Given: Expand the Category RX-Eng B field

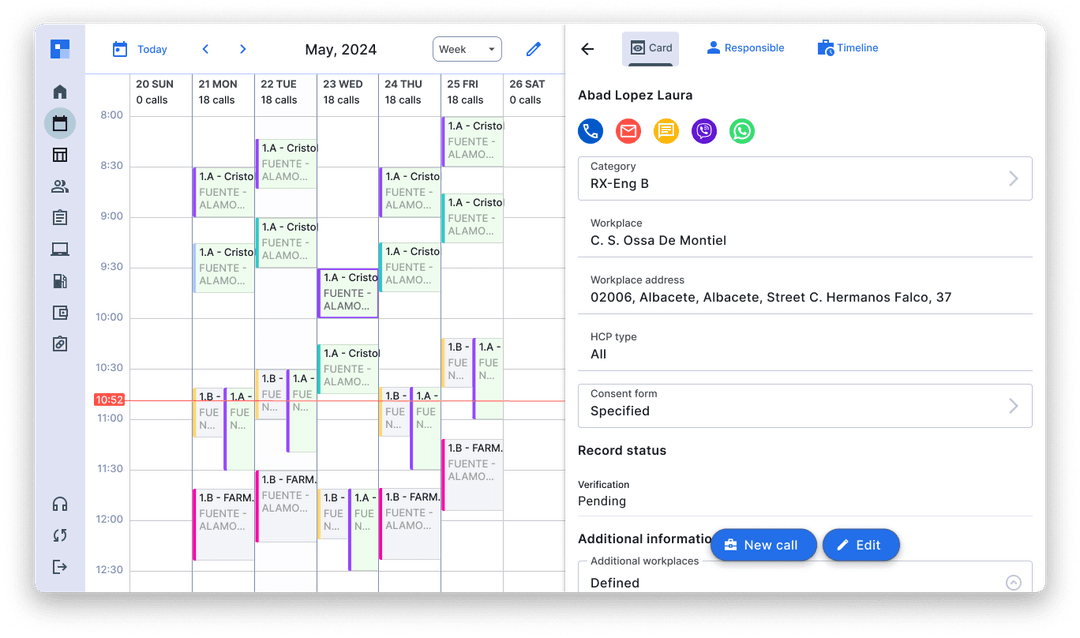Looking at the screenshot, I should click(x=804, y=178).
